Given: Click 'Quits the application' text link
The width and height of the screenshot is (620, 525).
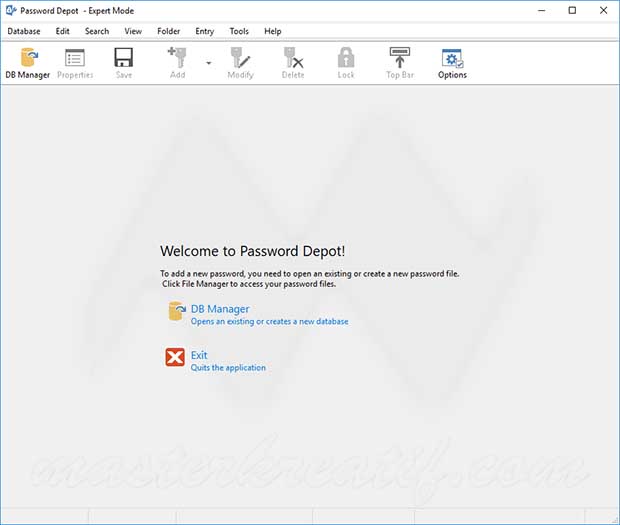Looking at the screenshot, I should (x=228, y=368).
